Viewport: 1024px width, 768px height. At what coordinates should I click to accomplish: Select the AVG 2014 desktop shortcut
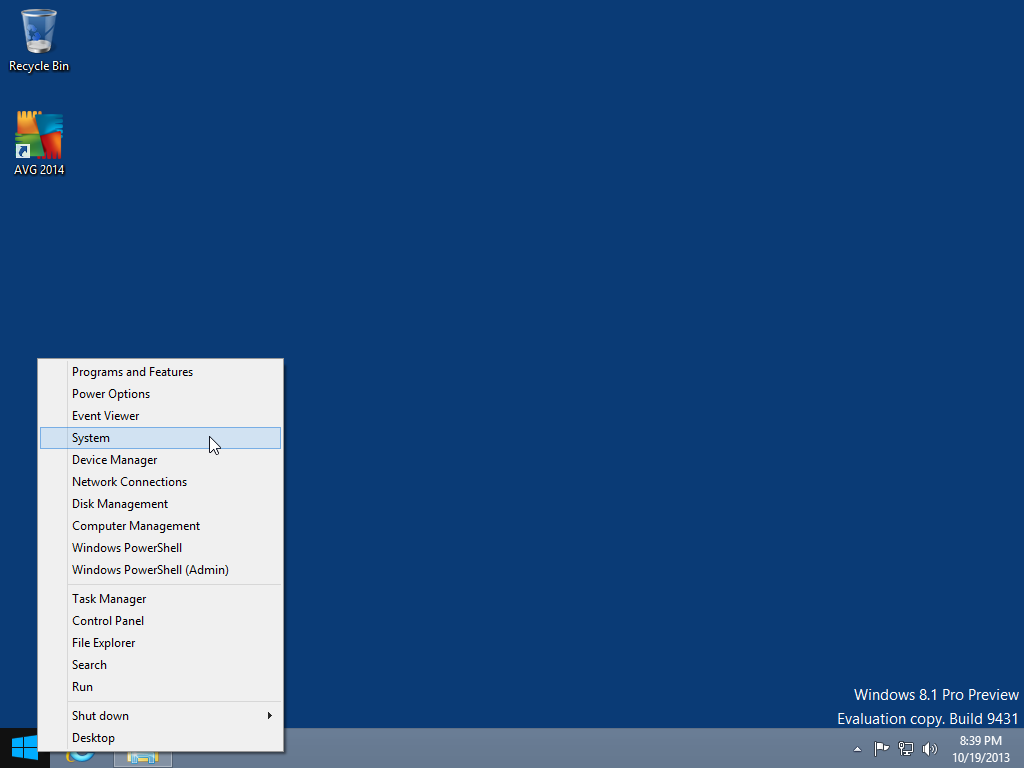point(39,143)
